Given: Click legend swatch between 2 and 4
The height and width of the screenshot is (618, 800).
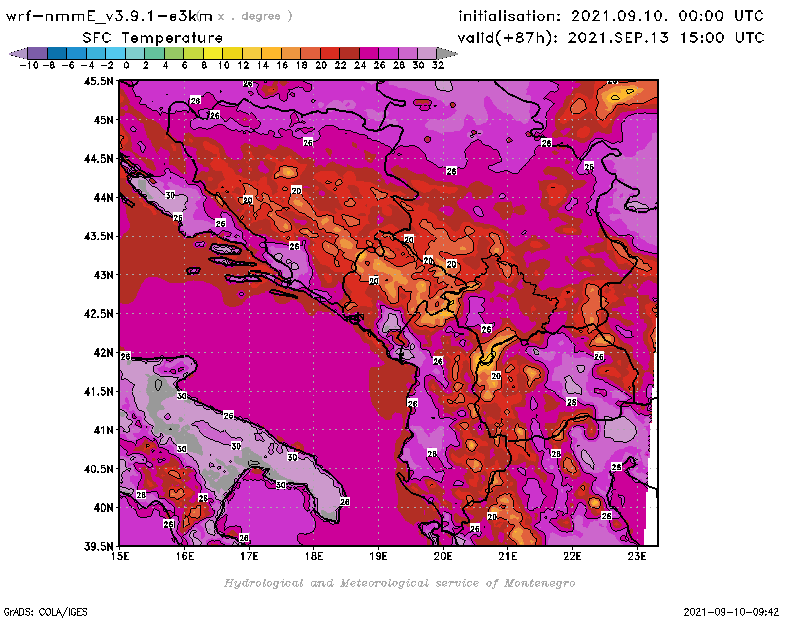Looking at the screenshot, I should (x=155, y=53).
